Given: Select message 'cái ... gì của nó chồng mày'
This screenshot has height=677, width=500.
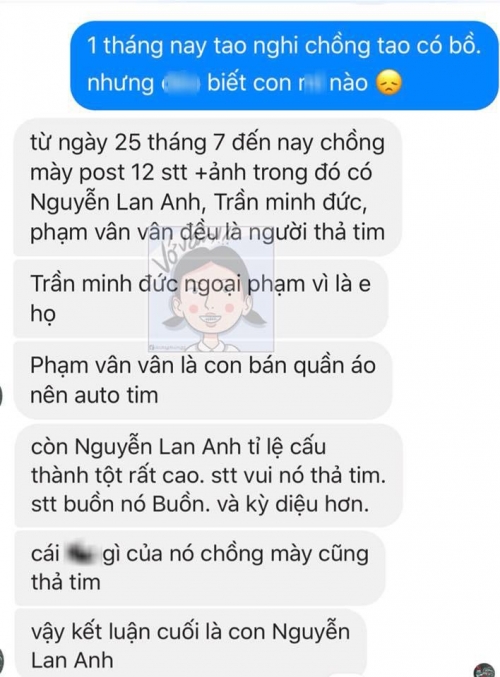Looking at the screenshot, I should pyautogui.click(x=200, y=568).
